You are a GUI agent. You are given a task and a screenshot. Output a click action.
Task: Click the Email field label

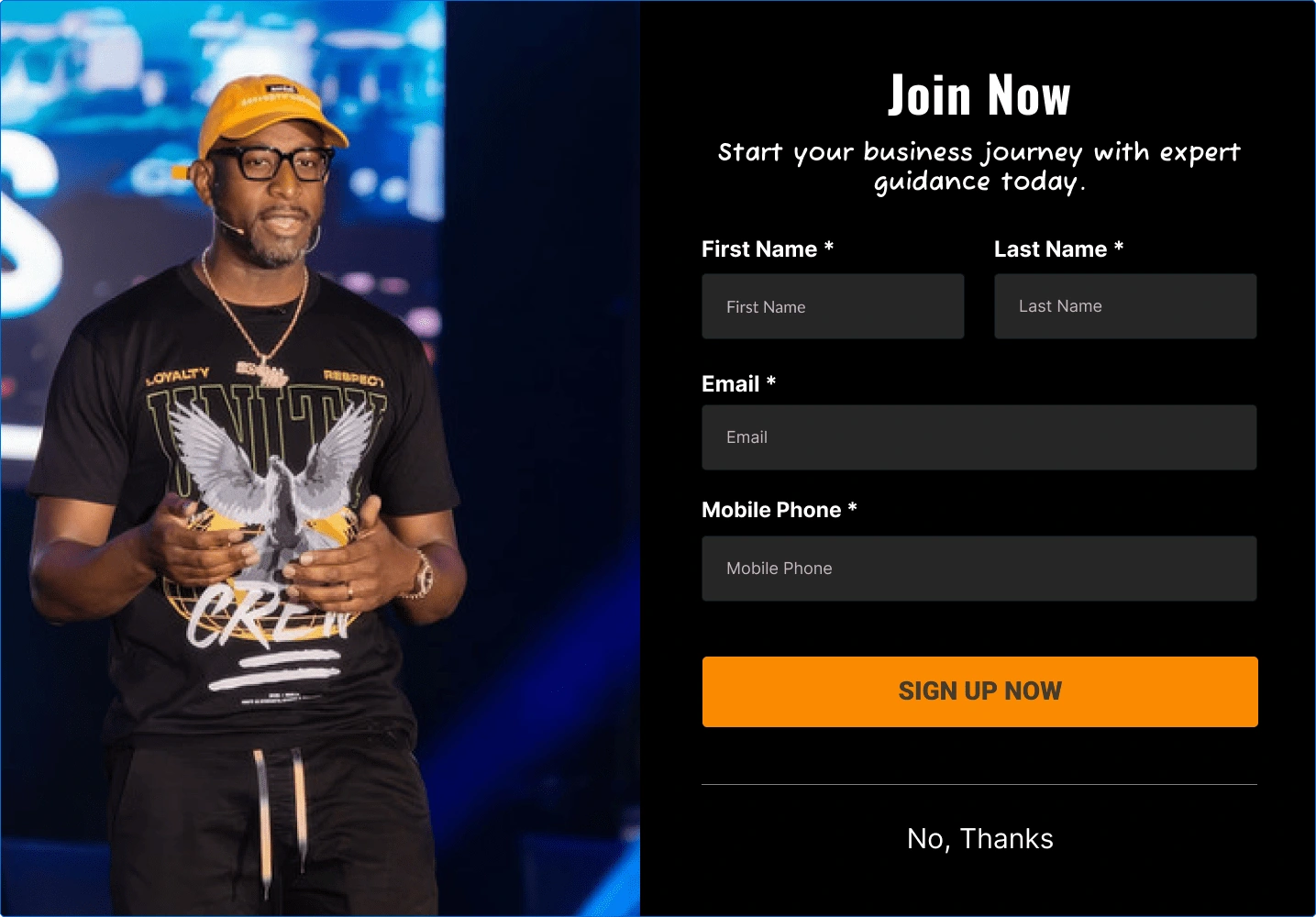(730, 384)
